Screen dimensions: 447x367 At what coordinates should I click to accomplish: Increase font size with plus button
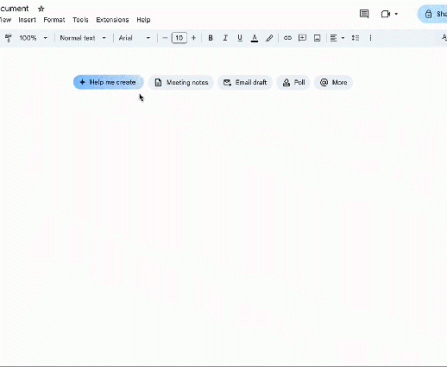click(x=194, y=38)
